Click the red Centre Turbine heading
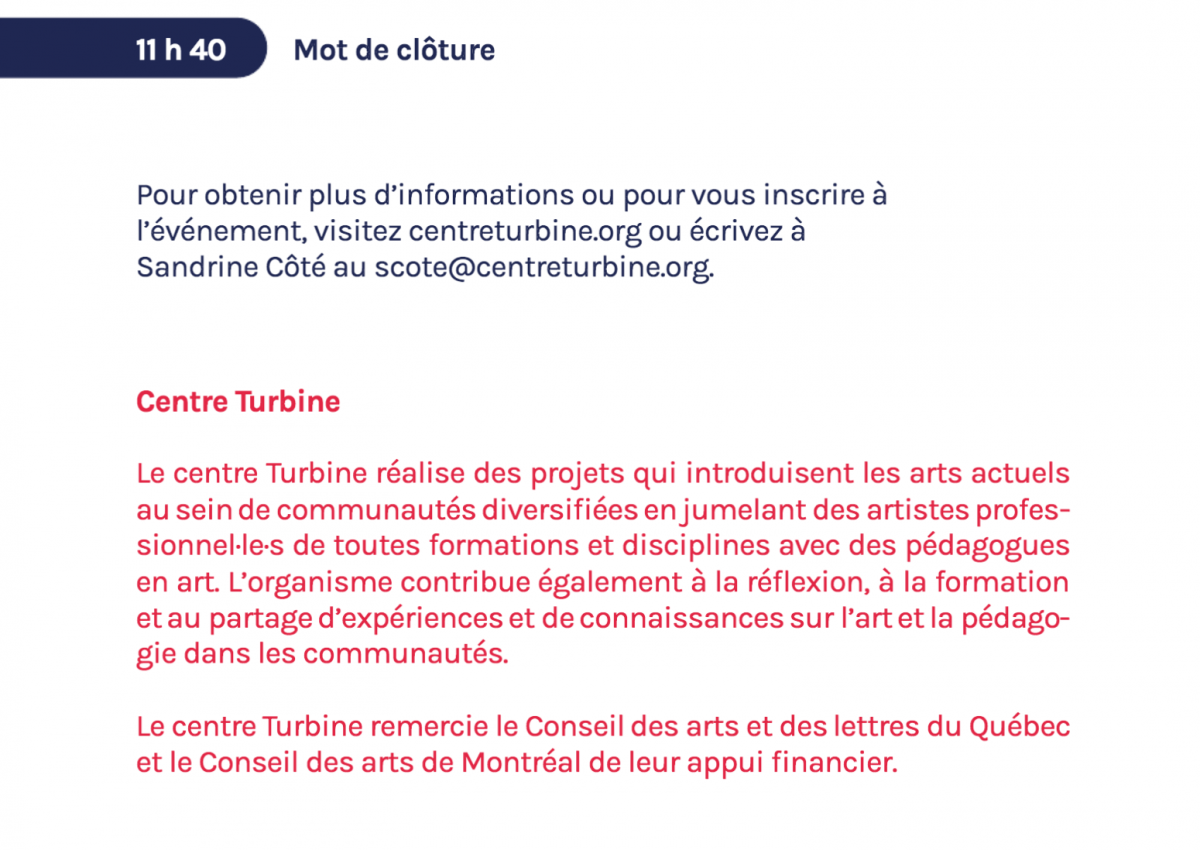 click(238, 402)
